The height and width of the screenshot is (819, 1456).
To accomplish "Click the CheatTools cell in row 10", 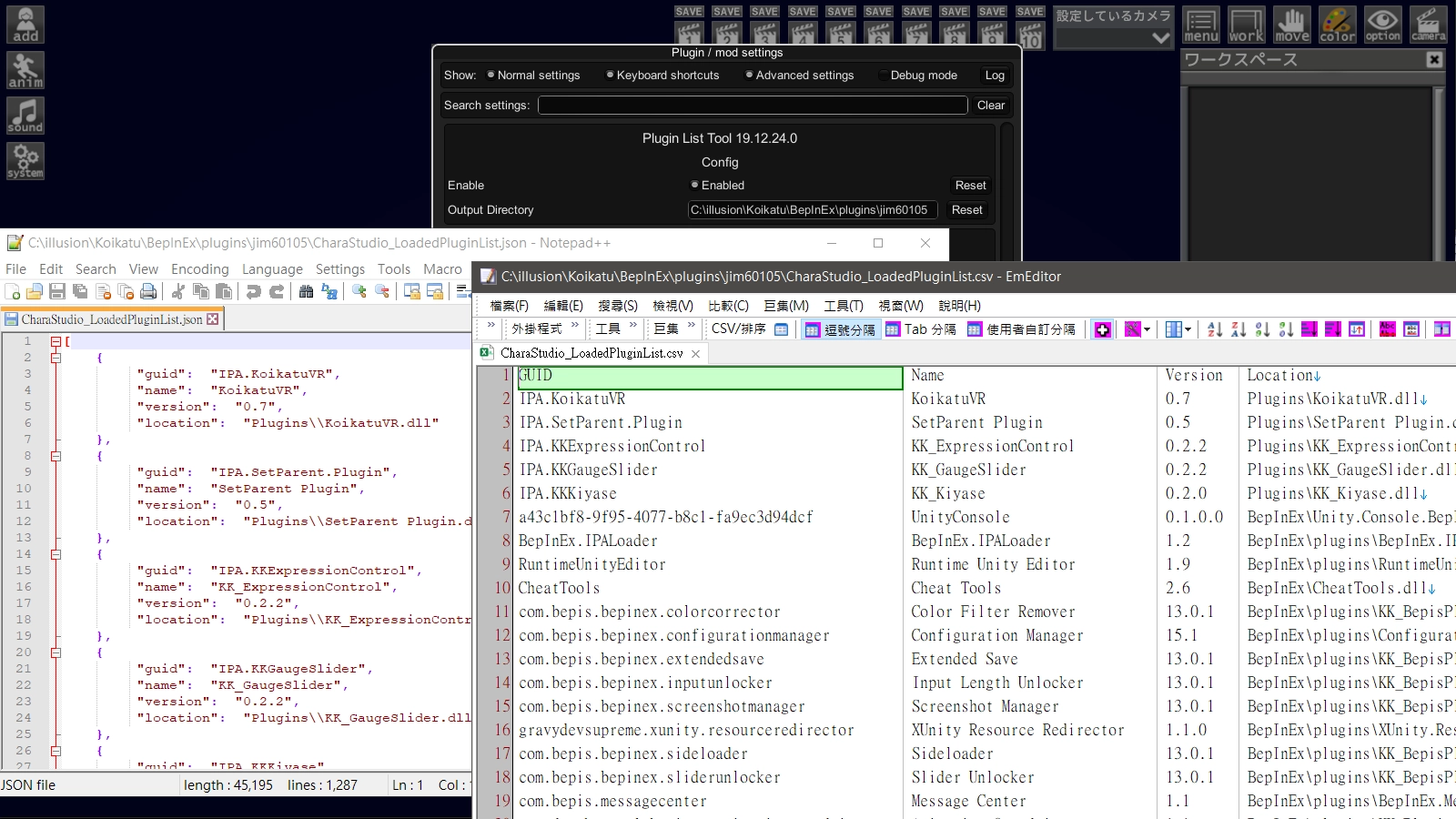I will pos(710,588).
